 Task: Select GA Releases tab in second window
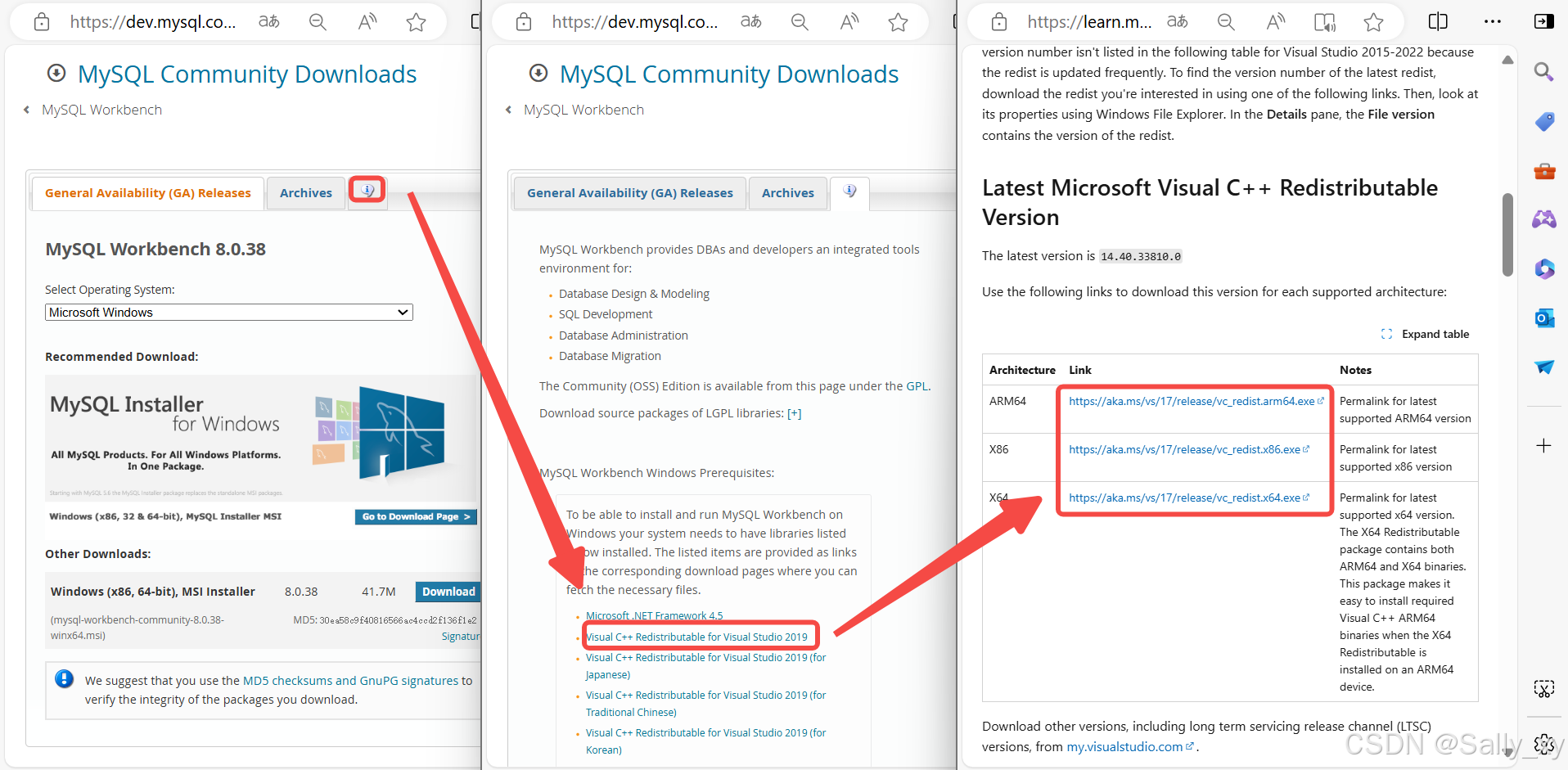click(630, 193)
